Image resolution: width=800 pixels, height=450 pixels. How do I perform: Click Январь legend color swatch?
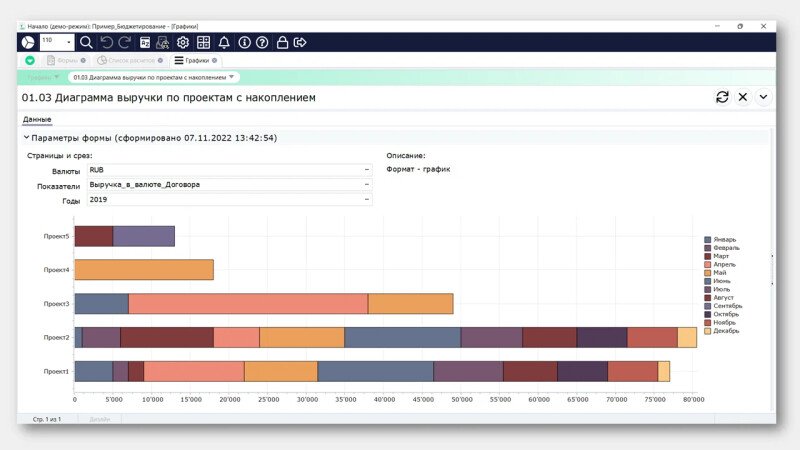708,239
